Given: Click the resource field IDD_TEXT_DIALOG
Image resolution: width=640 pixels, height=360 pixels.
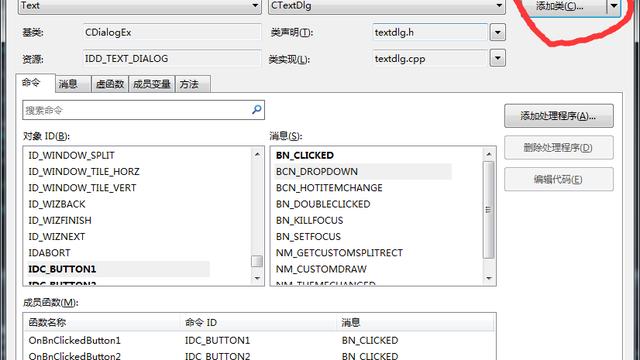Looking at the screenshot, I should (x=172, y=59).
